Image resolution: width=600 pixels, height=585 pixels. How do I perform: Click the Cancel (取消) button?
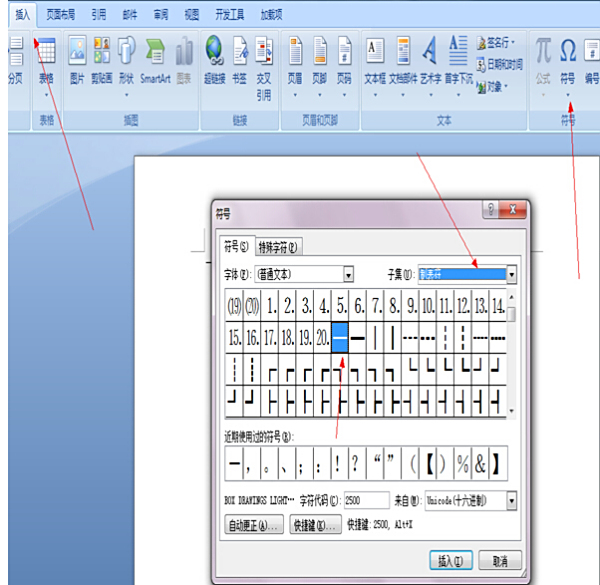pos(500,561)
